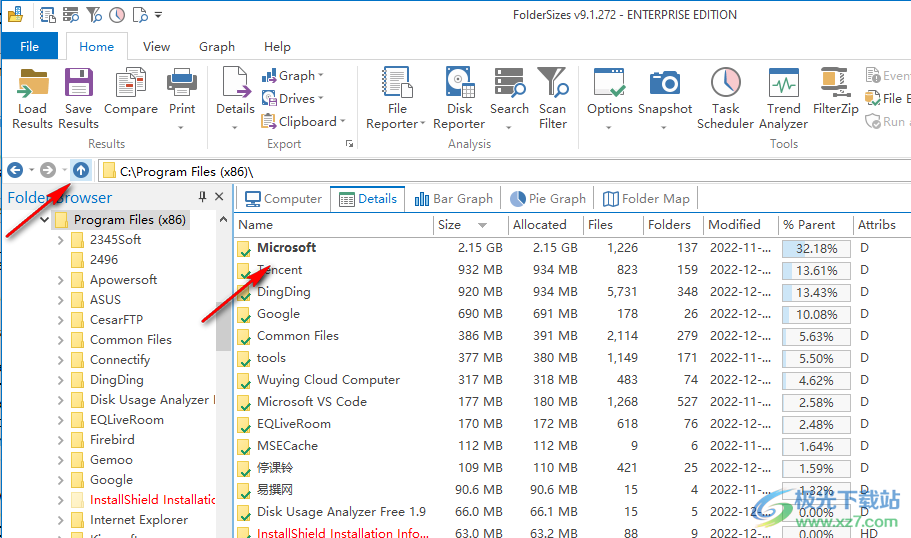This screenshot has width=911, height=538.
Task: Toggle the Microsoft VS Code checkbox
Action: click(x=244, y=403)
